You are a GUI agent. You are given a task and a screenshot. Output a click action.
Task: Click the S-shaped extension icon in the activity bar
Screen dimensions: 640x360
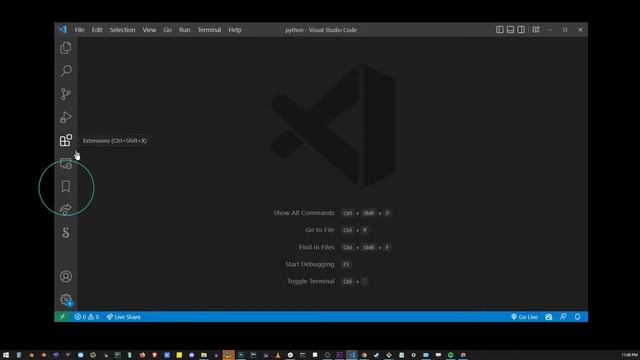tap(66, 233)
